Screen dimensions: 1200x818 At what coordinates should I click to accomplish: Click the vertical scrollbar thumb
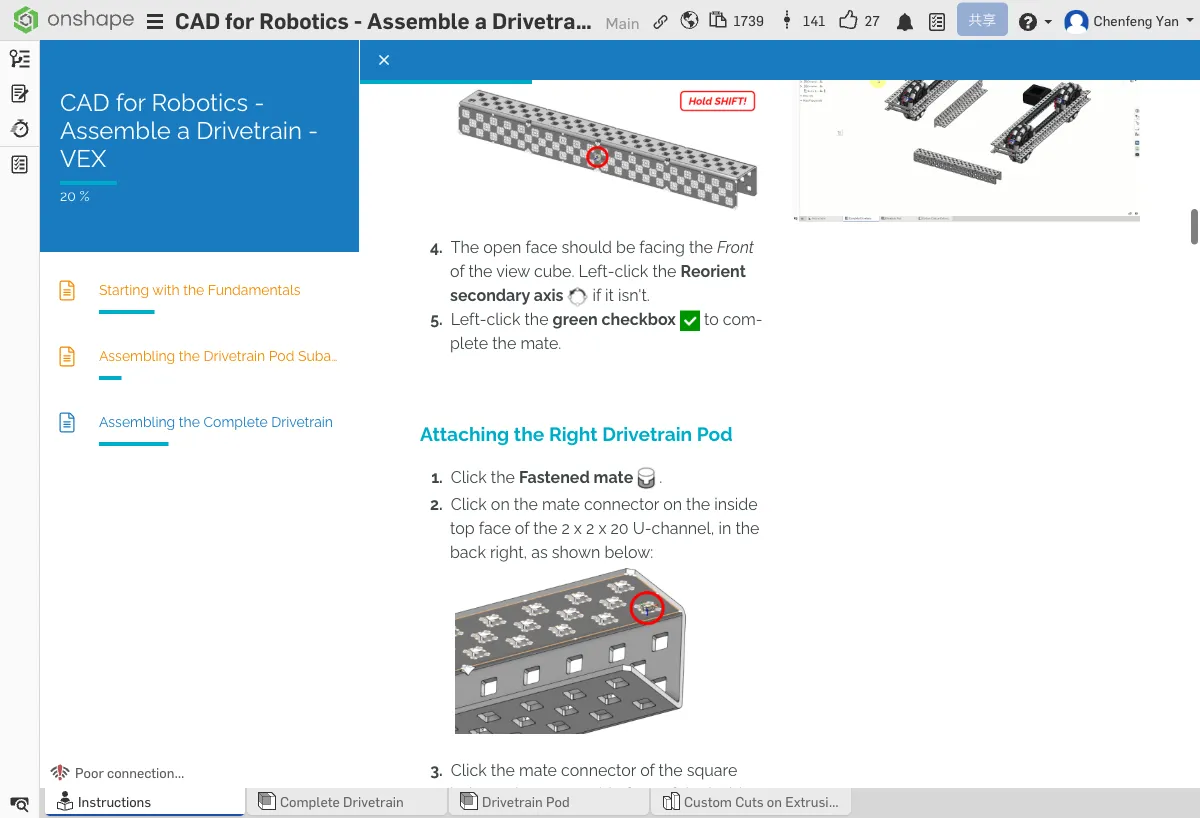pos(1194,227)
